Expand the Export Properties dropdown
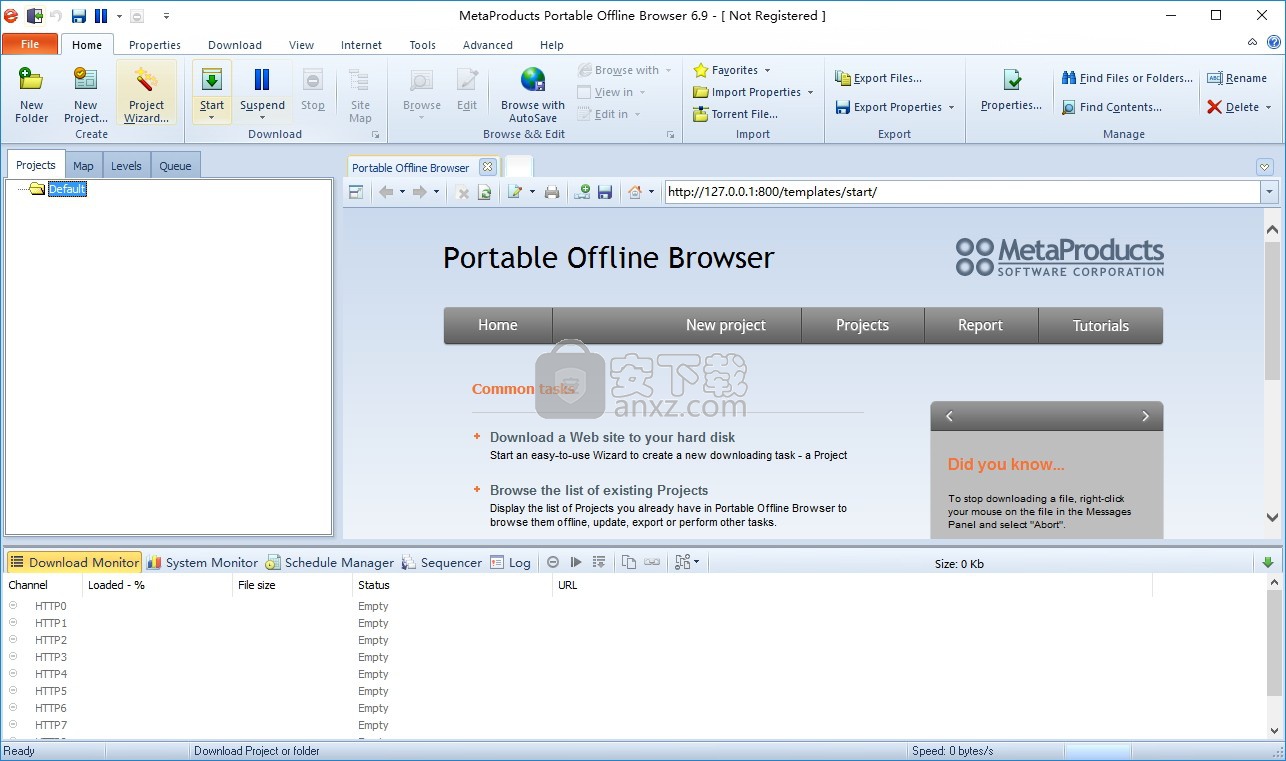The image size is (1286, 761). [951, 107]
